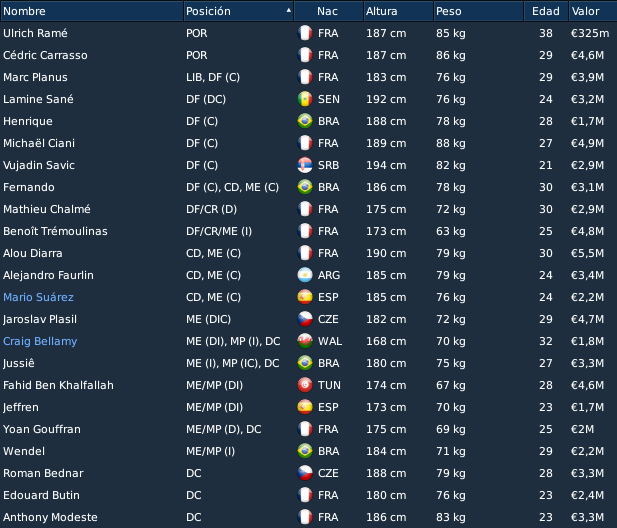This screenshot has width=617, height=528.
Task: Sort players by Edad column header
Action: [x=546, y=11]
